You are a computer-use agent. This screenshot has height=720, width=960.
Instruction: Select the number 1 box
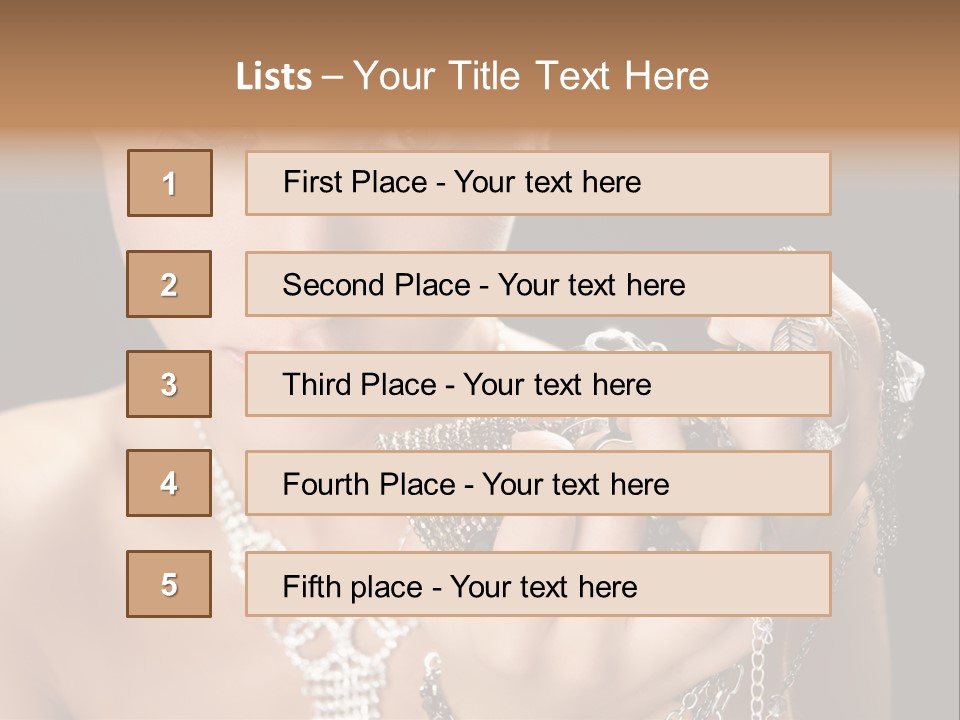170,183
